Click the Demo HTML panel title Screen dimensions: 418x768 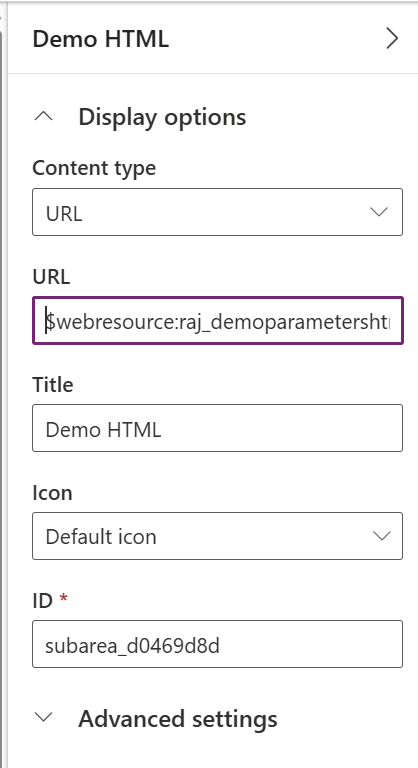coord(100,39)
